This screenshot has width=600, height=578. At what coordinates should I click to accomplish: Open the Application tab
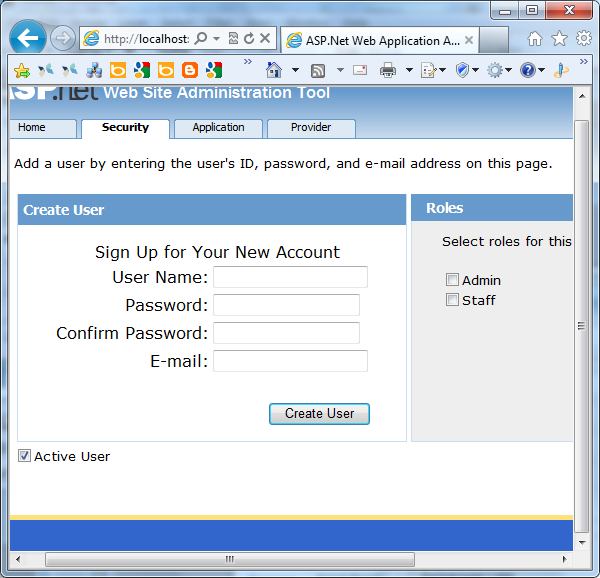tap(218, 128)
